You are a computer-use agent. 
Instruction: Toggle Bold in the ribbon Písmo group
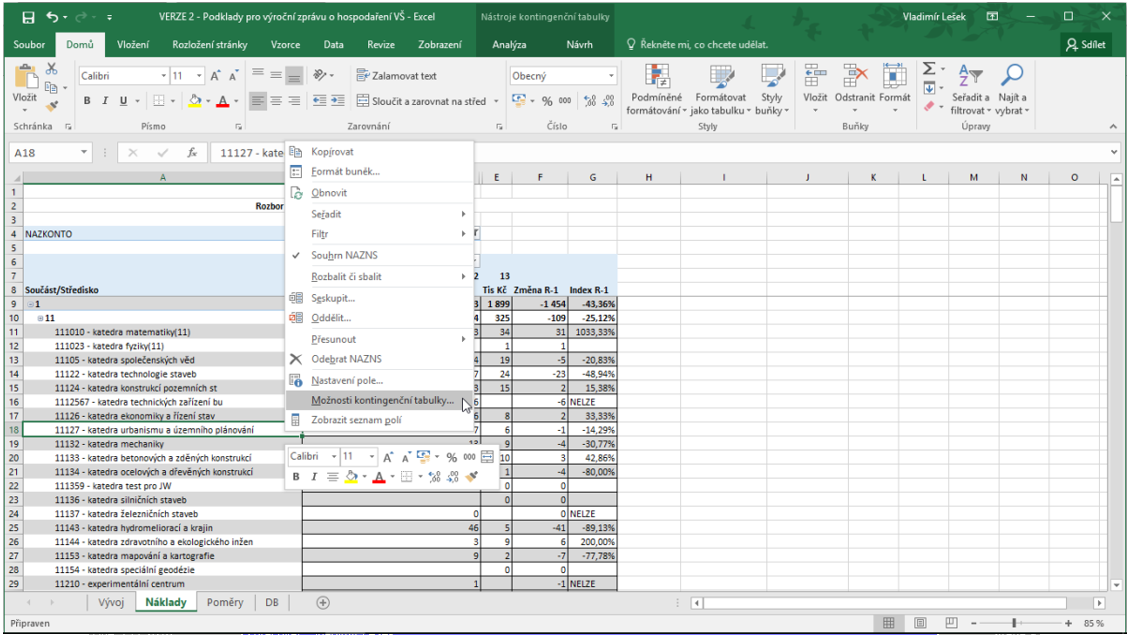[87, 101]
